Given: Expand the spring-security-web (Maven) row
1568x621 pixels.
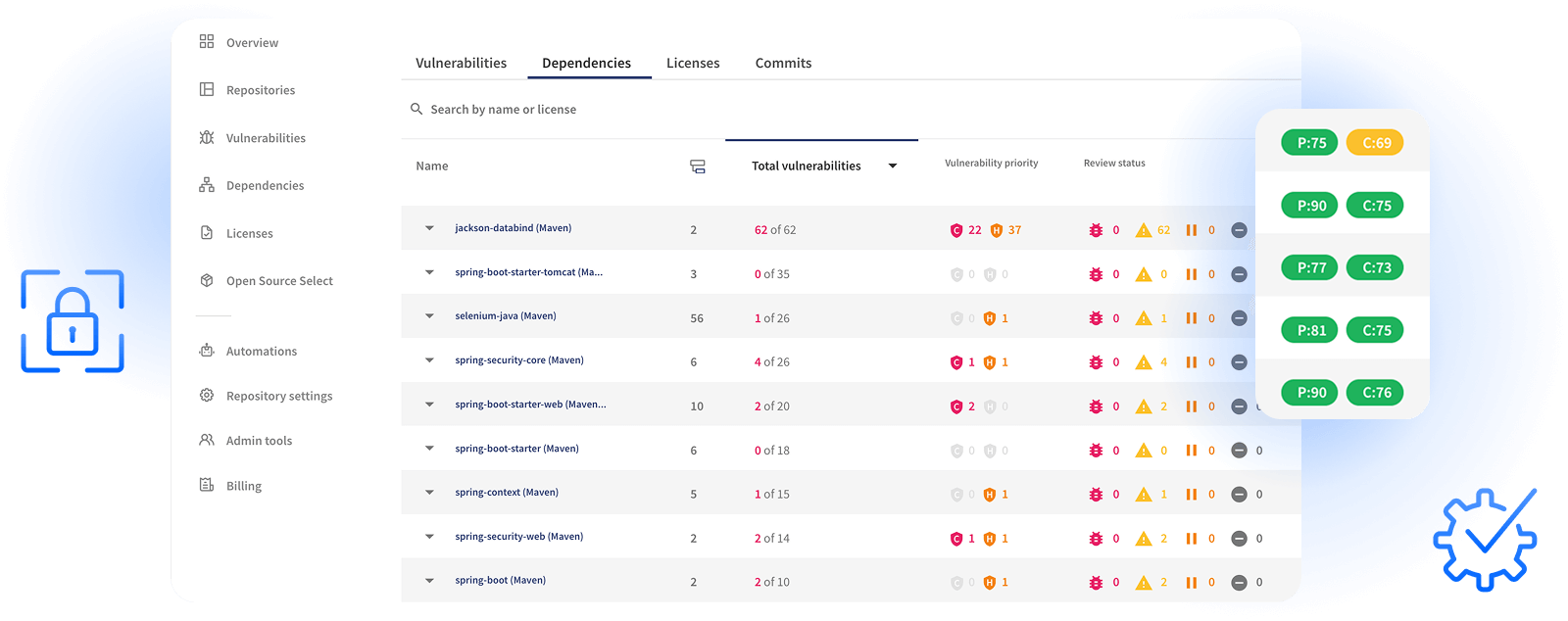Looking at the screenshot, I should [x=429, y=537].
